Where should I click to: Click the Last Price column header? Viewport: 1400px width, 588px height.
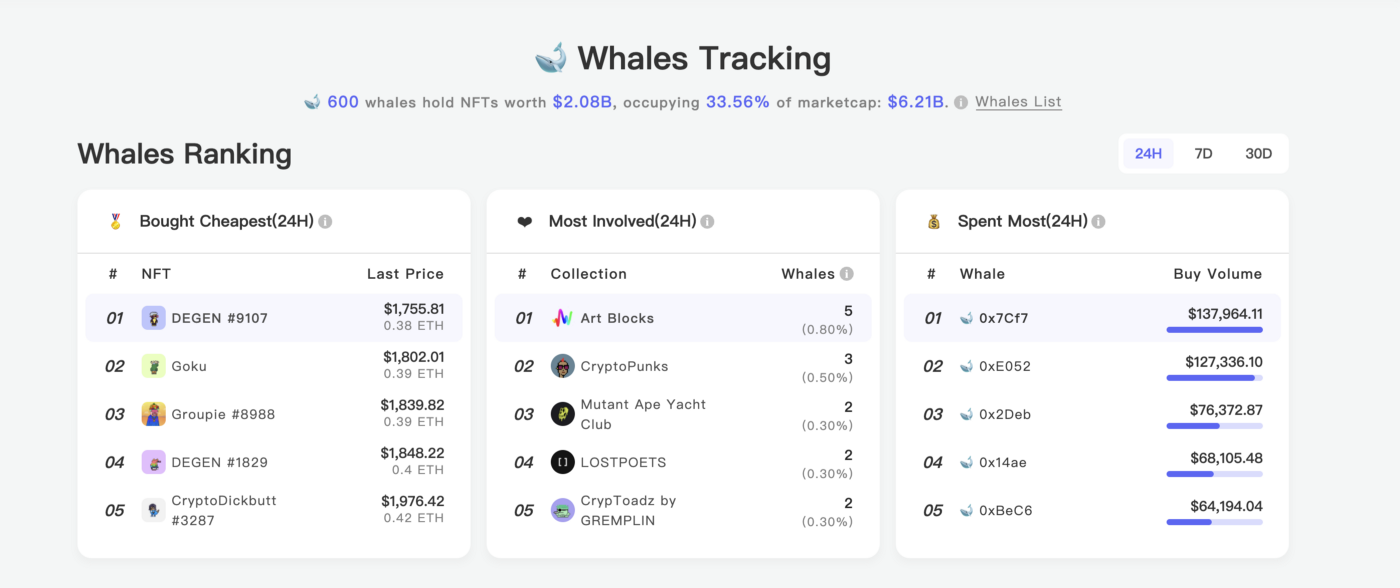tap(405, 274)
